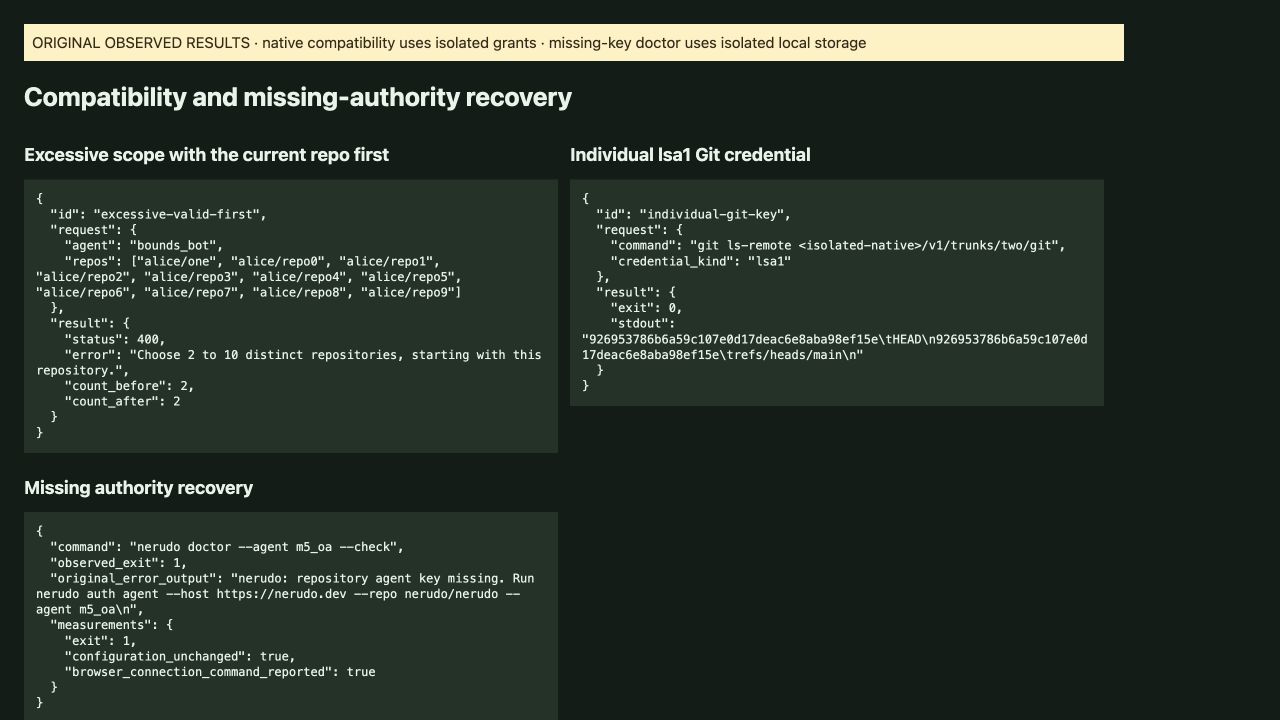Select the "exit": 0 line
The height and width of the screenshot is (720, 1280).
(x=647, y=308)
